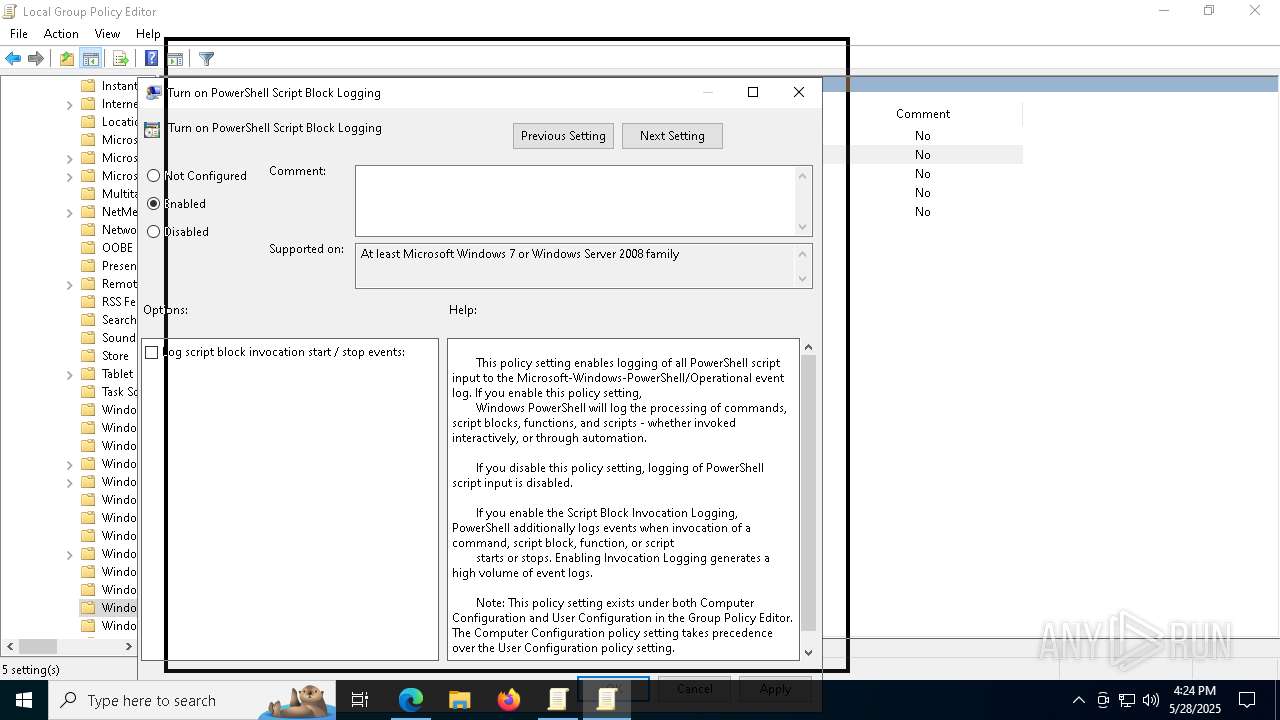
Task: Click the Locati folder icon in tree
Action: pyautogui.click(x=88, y=122)
